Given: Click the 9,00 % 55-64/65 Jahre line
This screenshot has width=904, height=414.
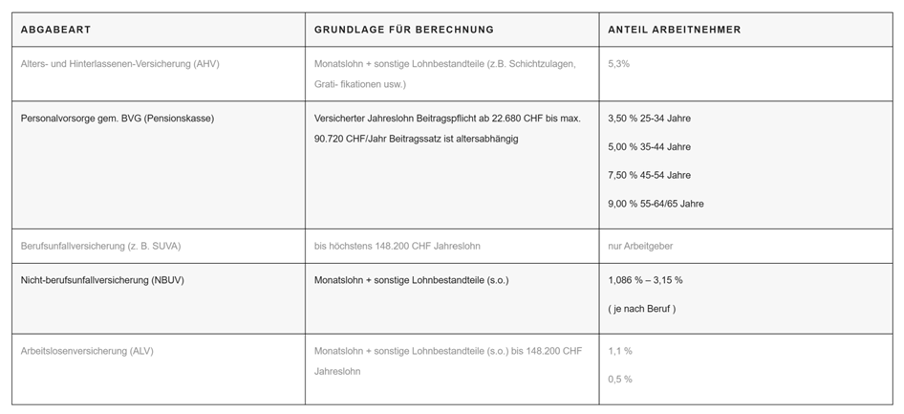Looking at the screenshot, I should tap(656, 204).
